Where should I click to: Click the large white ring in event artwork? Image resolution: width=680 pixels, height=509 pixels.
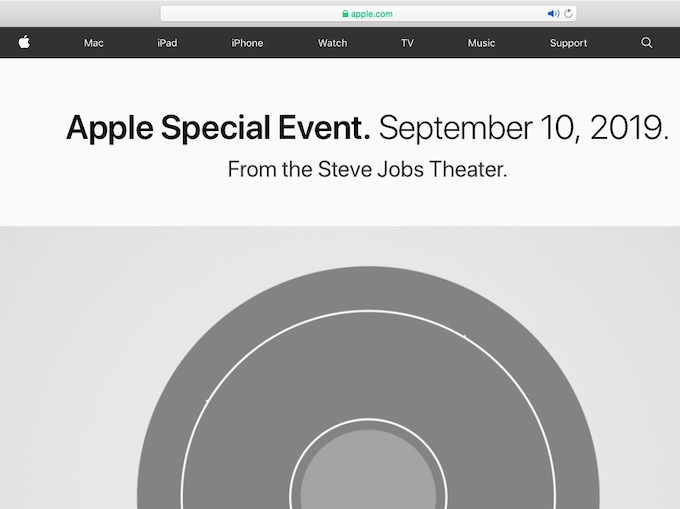368,311
